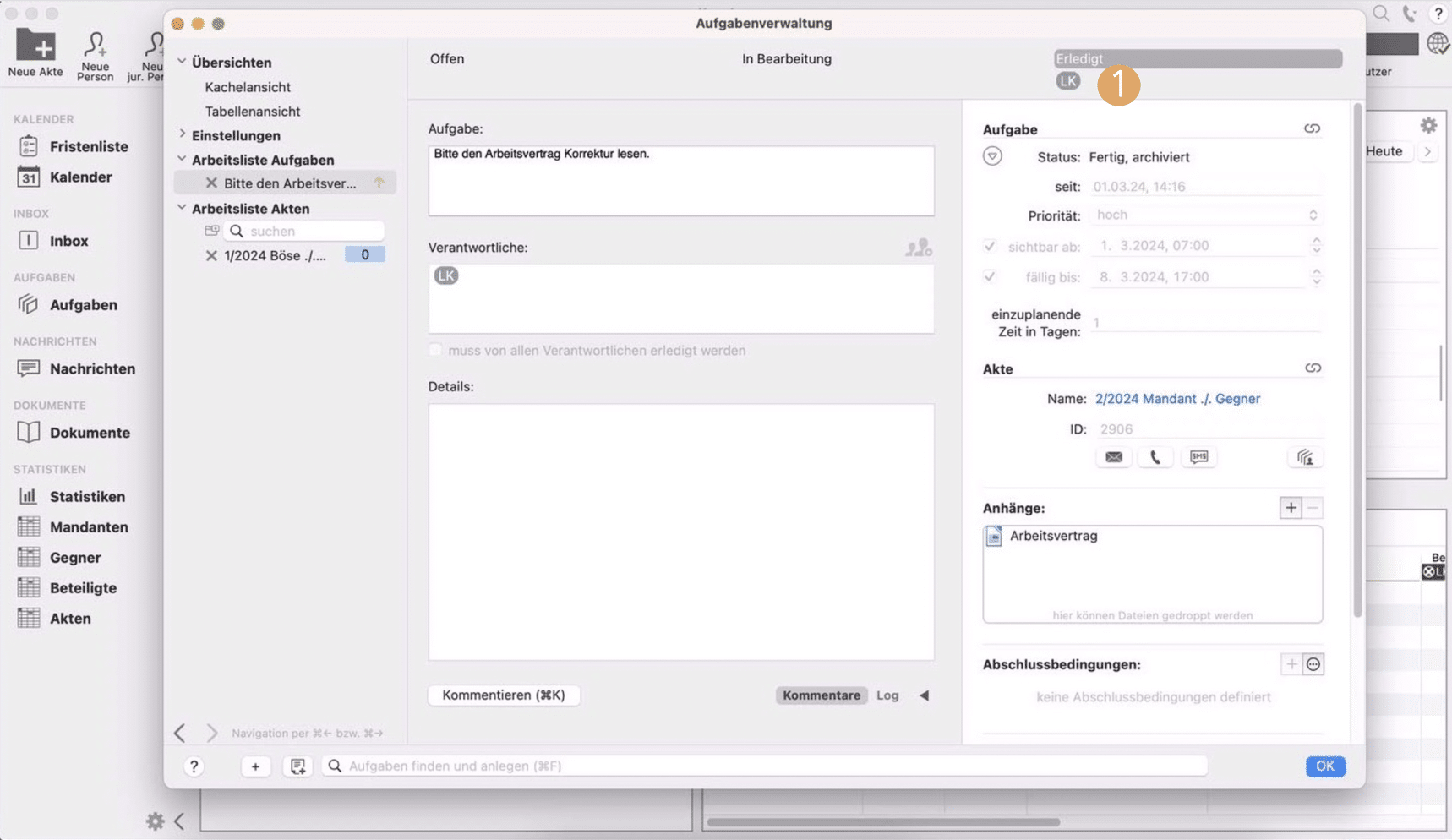The width and height of the screenshot is (1452, 840).
Task: Click the link icon beside Akte heading
Action: pos(1313,368)
